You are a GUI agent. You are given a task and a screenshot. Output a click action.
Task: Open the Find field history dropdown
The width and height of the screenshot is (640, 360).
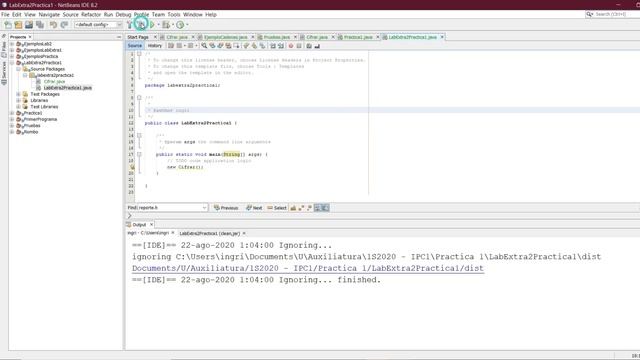[204, 208]
